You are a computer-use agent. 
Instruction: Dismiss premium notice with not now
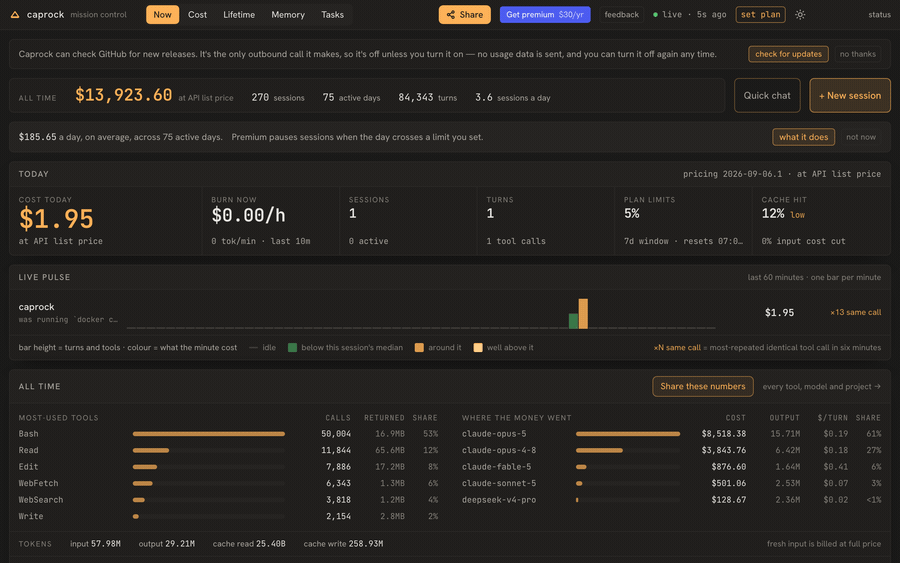860,137
